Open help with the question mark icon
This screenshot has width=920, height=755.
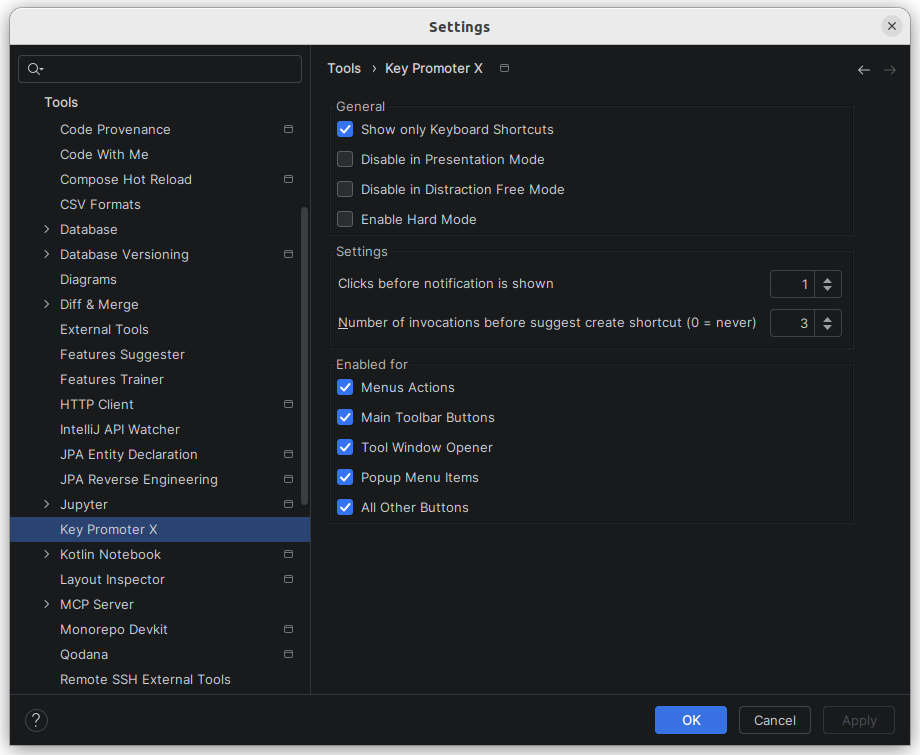(36, 720)
